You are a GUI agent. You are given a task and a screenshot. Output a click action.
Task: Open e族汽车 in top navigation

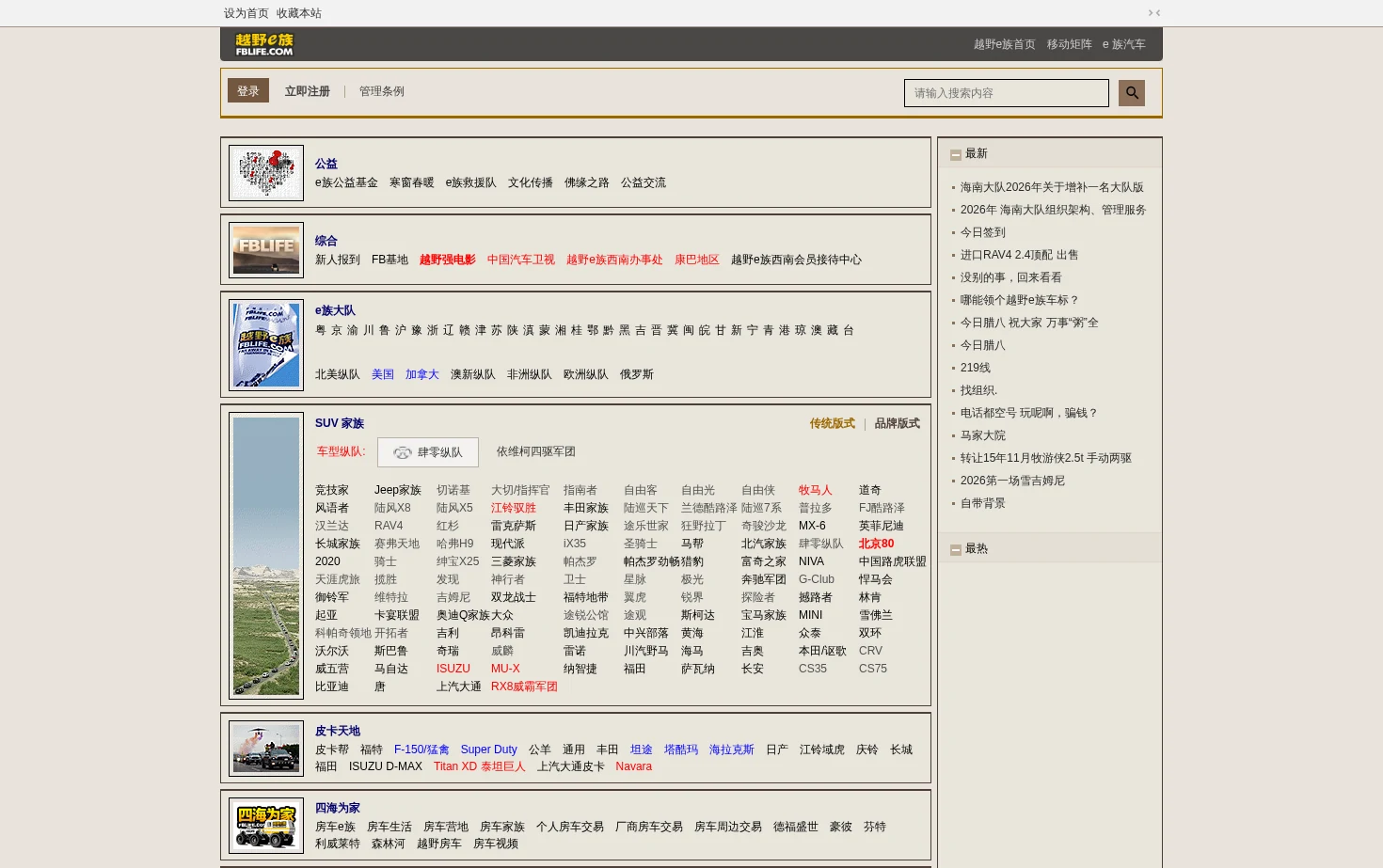pyautogui.click(x=1124, y=44)
